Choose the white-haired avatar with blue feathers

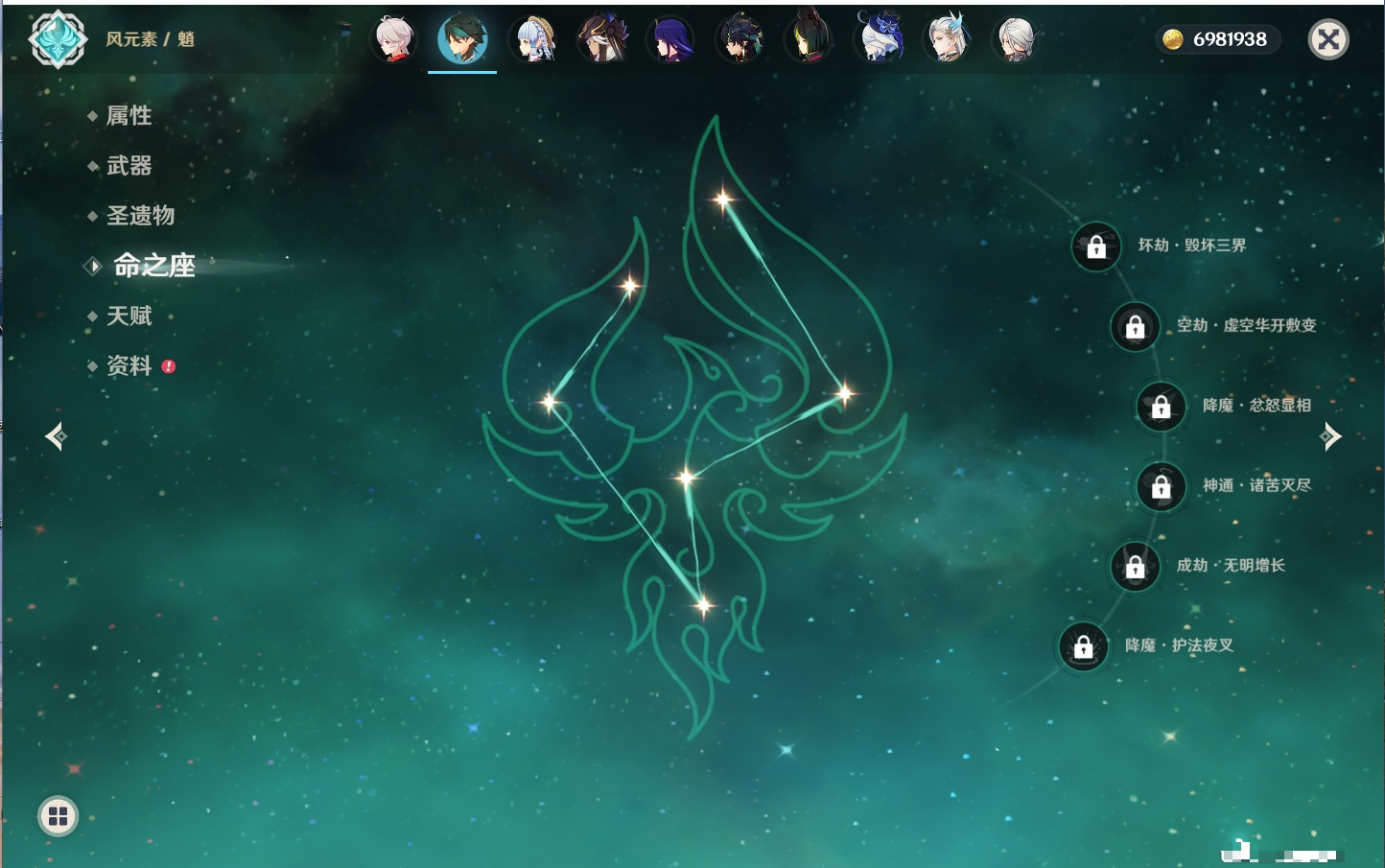tap(947, 39)
